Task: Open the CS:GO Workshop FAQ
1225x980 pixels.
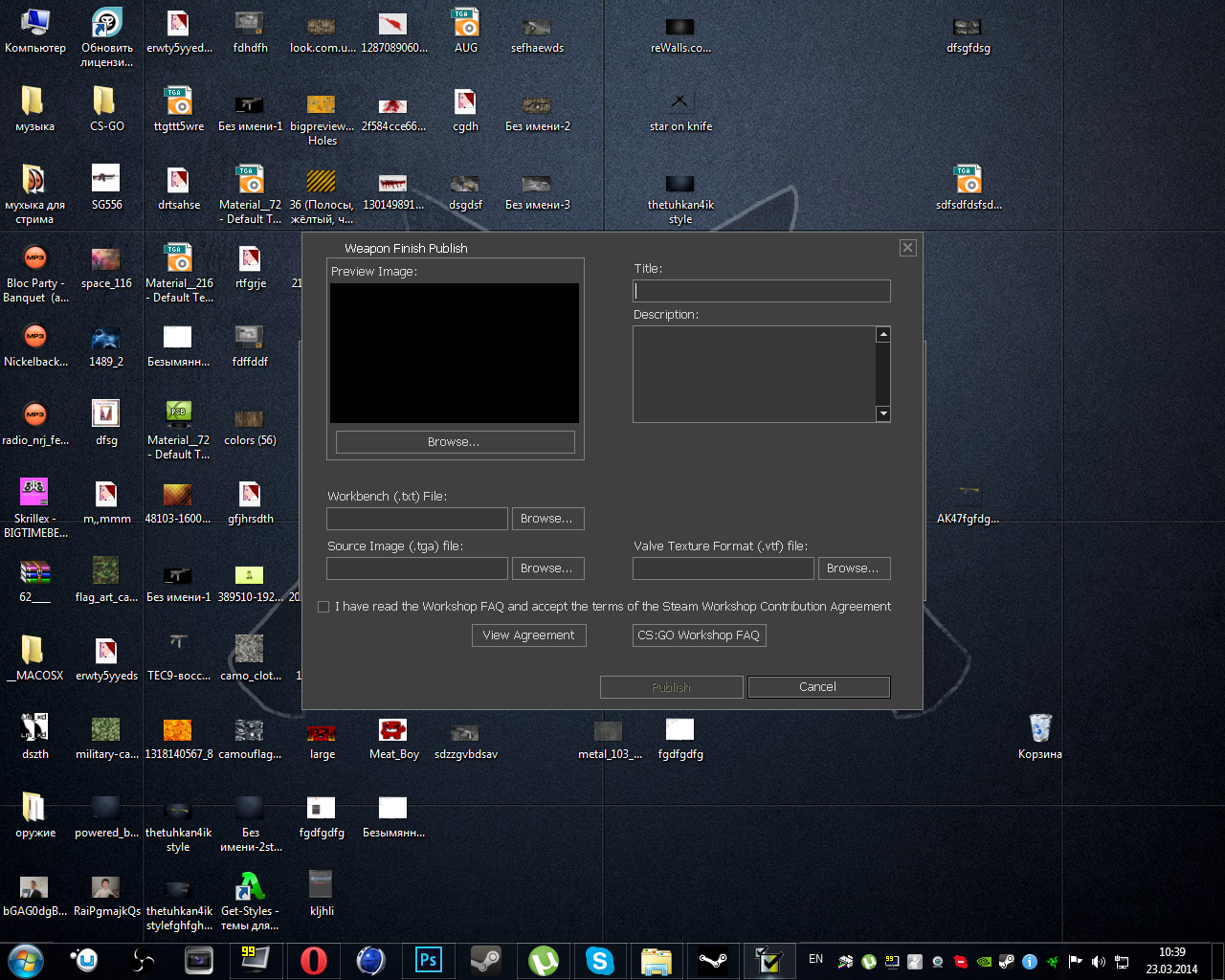Action: tap(699, 635)
